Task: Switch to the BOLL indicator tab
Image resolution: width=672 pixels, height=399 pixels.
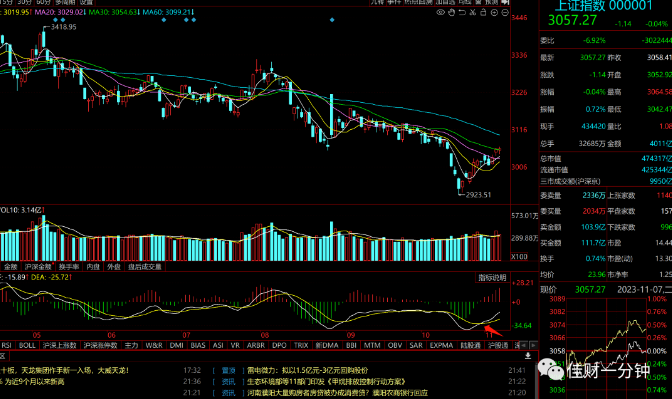Action: (27, 345)
